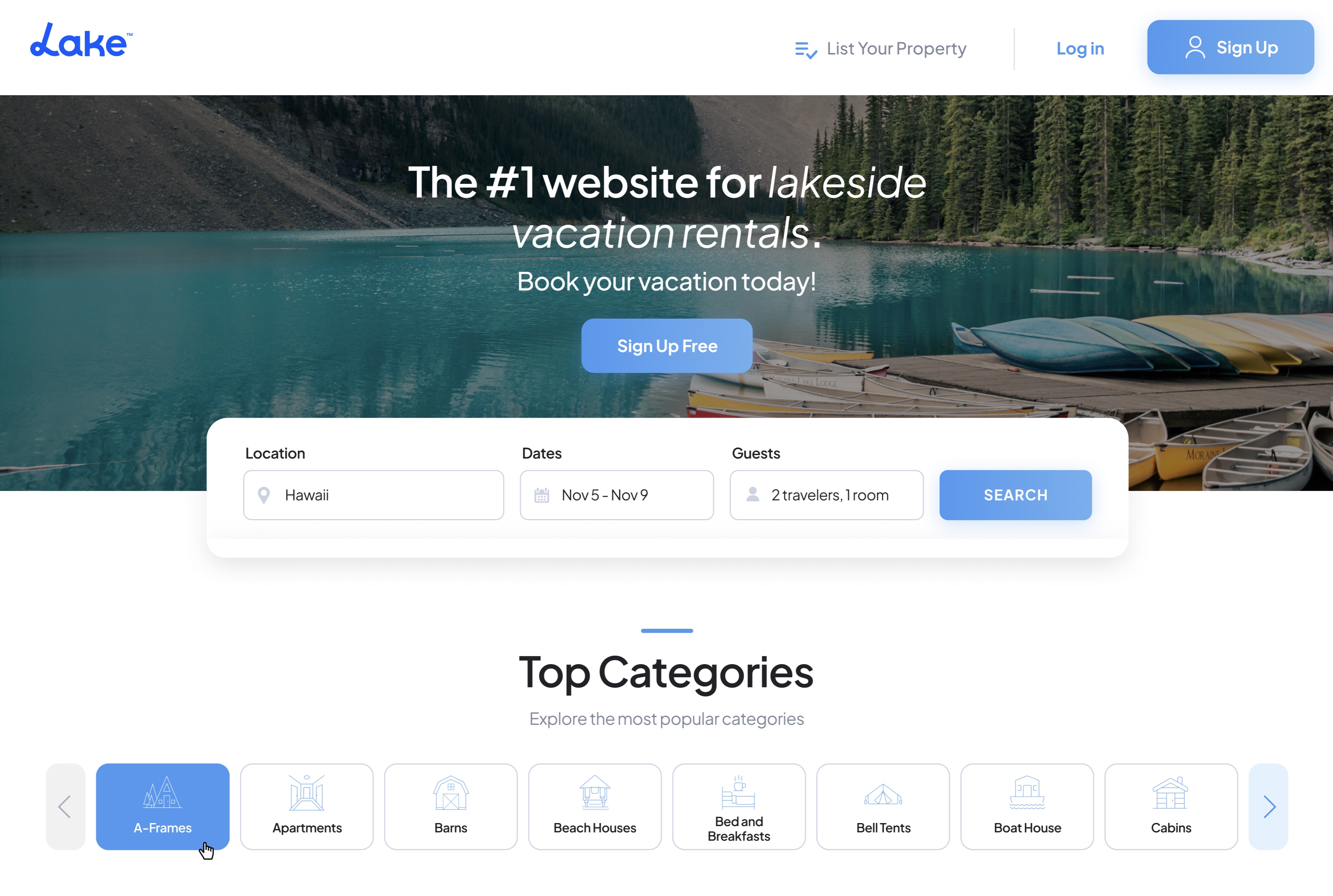Select the A-Frames category tab
Viewport: 1333px width, 896px height.
(x=163, y=806)
